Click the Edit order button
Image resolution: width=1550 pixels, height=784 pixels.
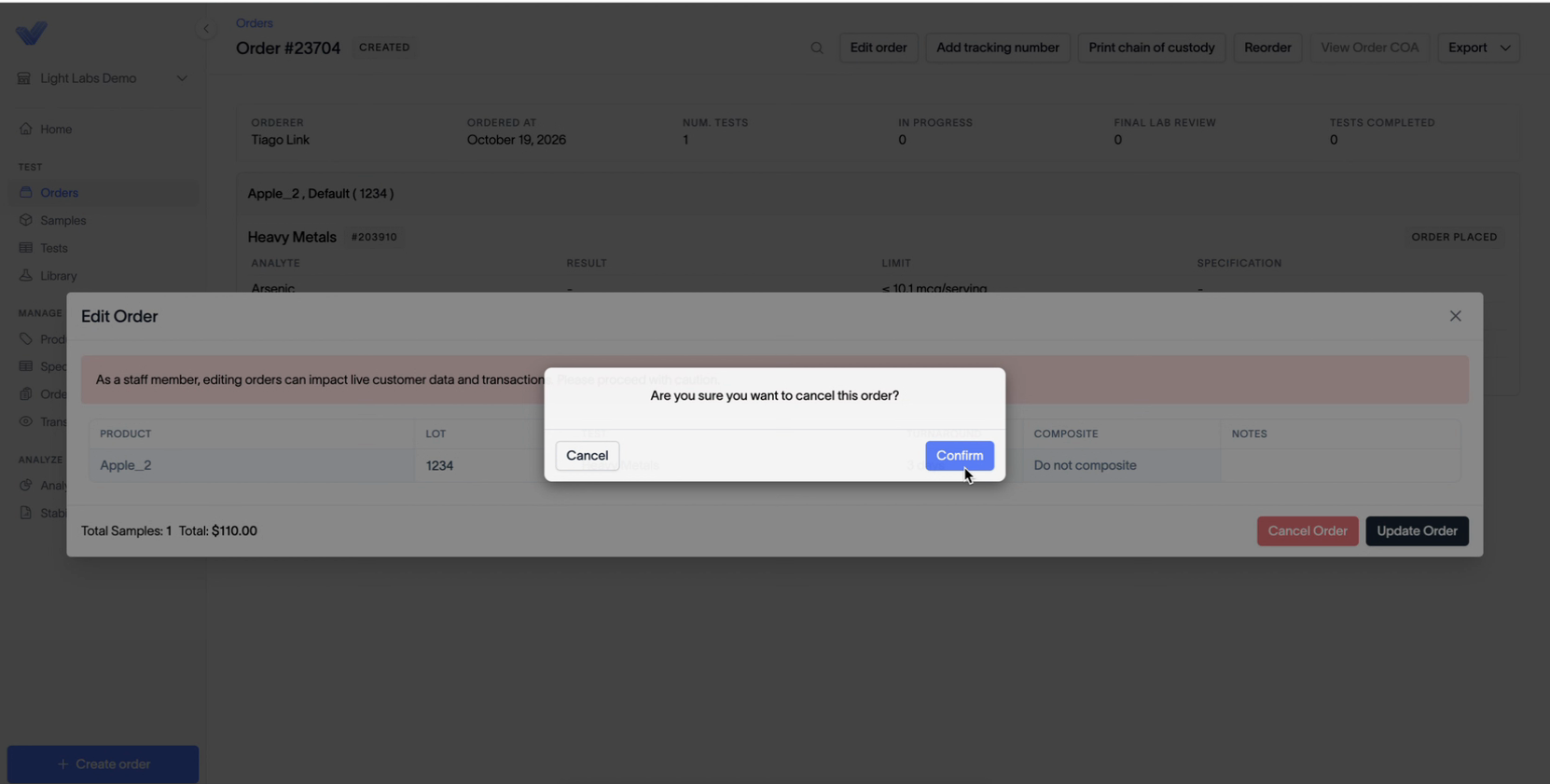click(x=878, y=48)
